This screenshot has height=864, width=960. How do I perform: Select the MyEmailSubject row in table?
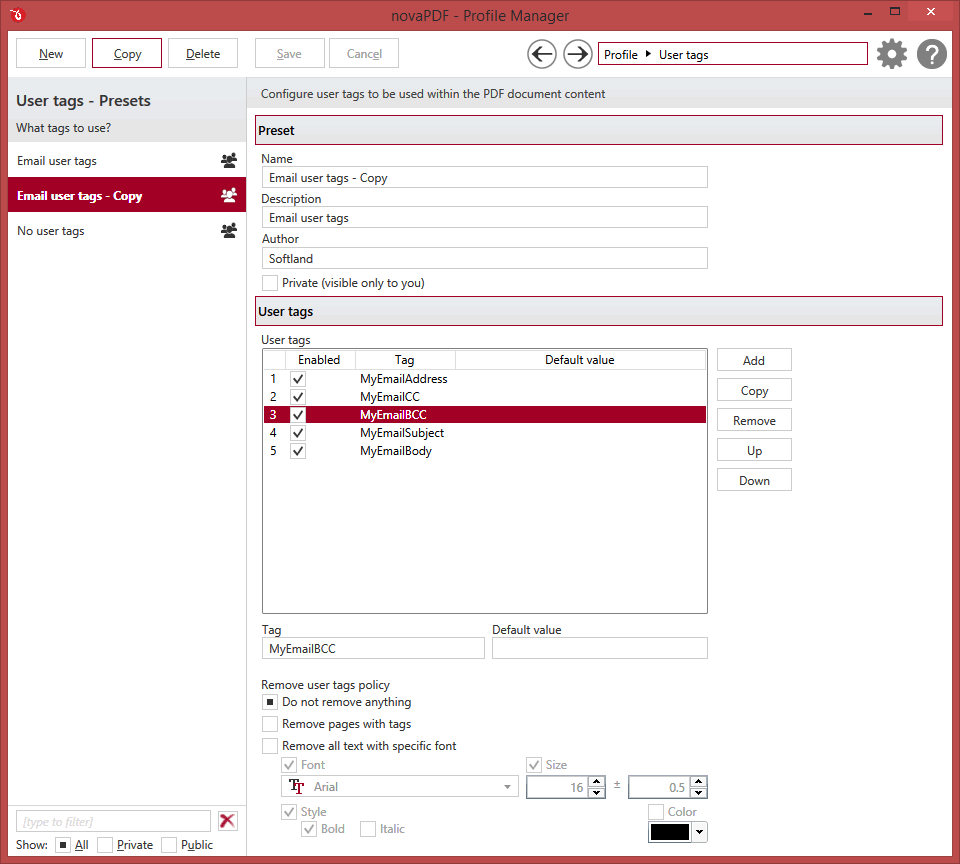(x=485, y=433)
